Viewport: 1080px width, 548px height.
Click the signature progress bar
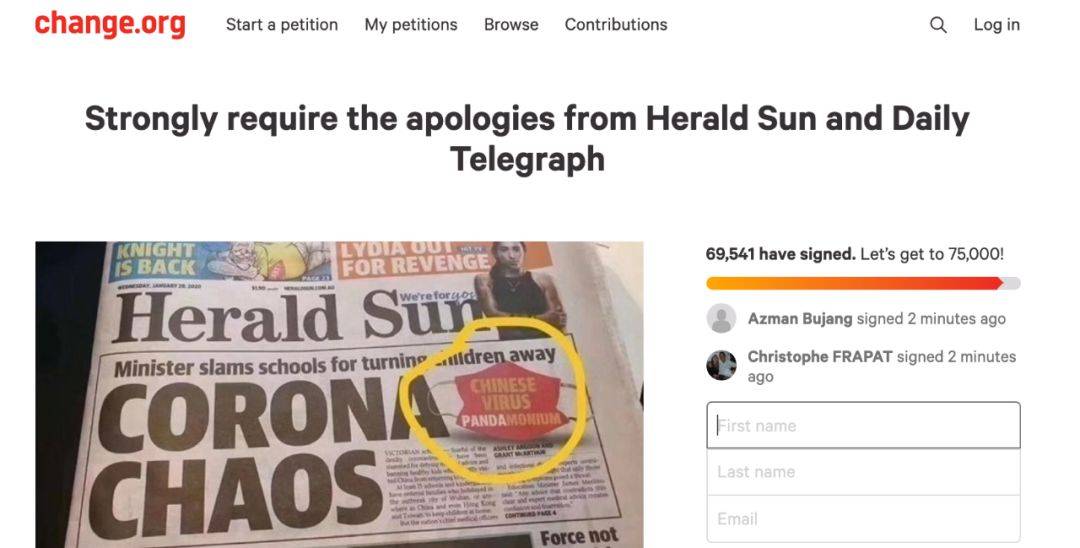(x=864, y=283)
